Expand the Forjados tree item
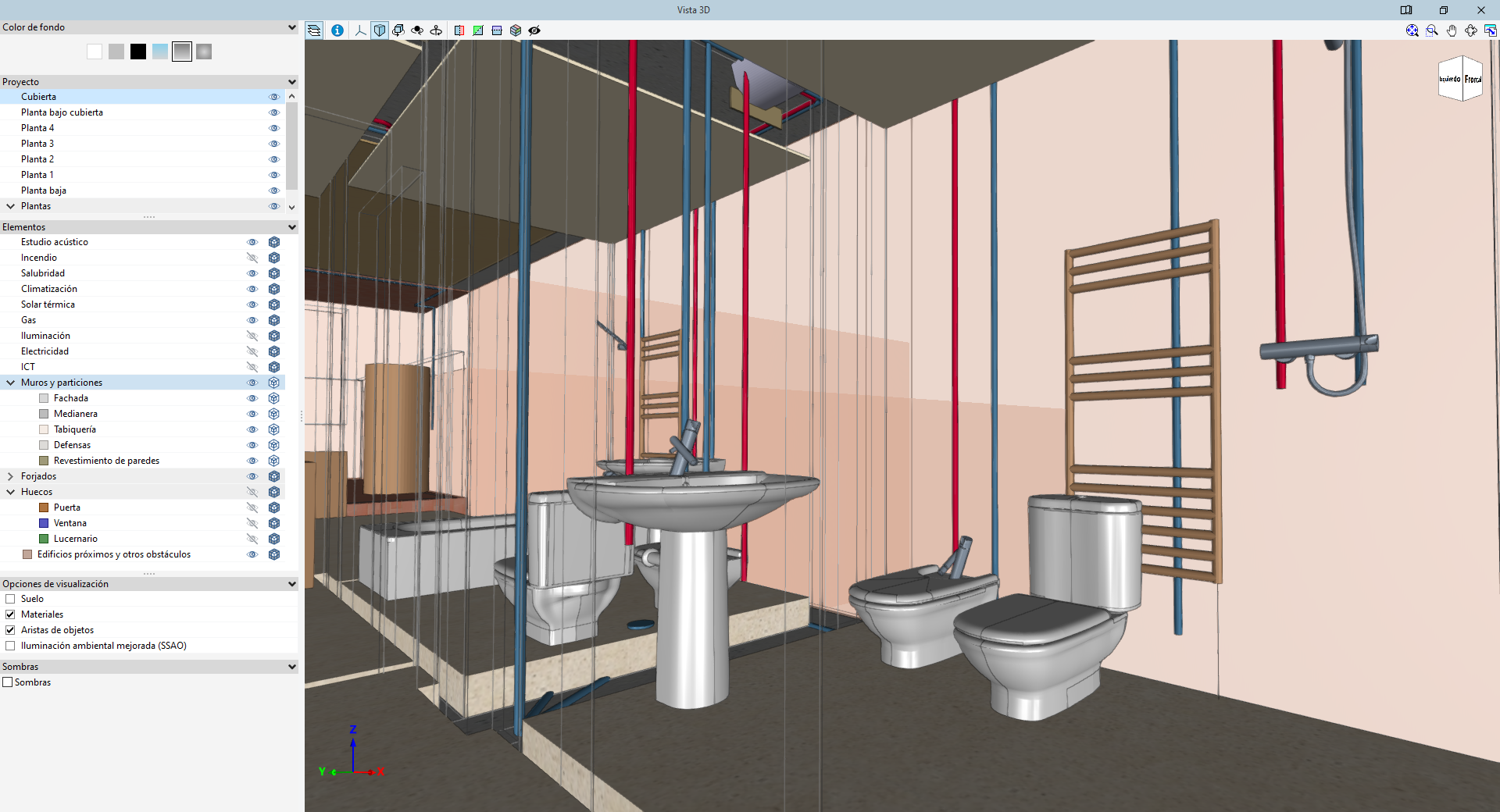 click(11, 476)
